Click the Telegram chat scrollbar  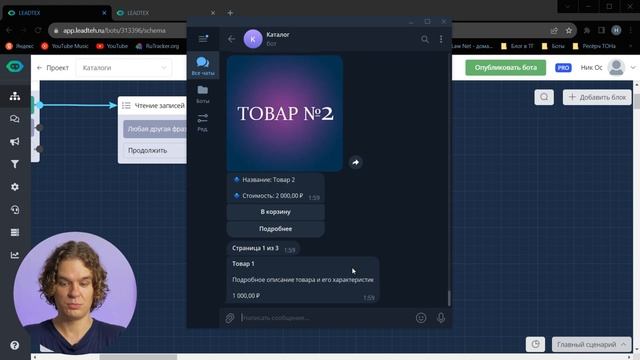pyautogui.click(x=449, y=298)
